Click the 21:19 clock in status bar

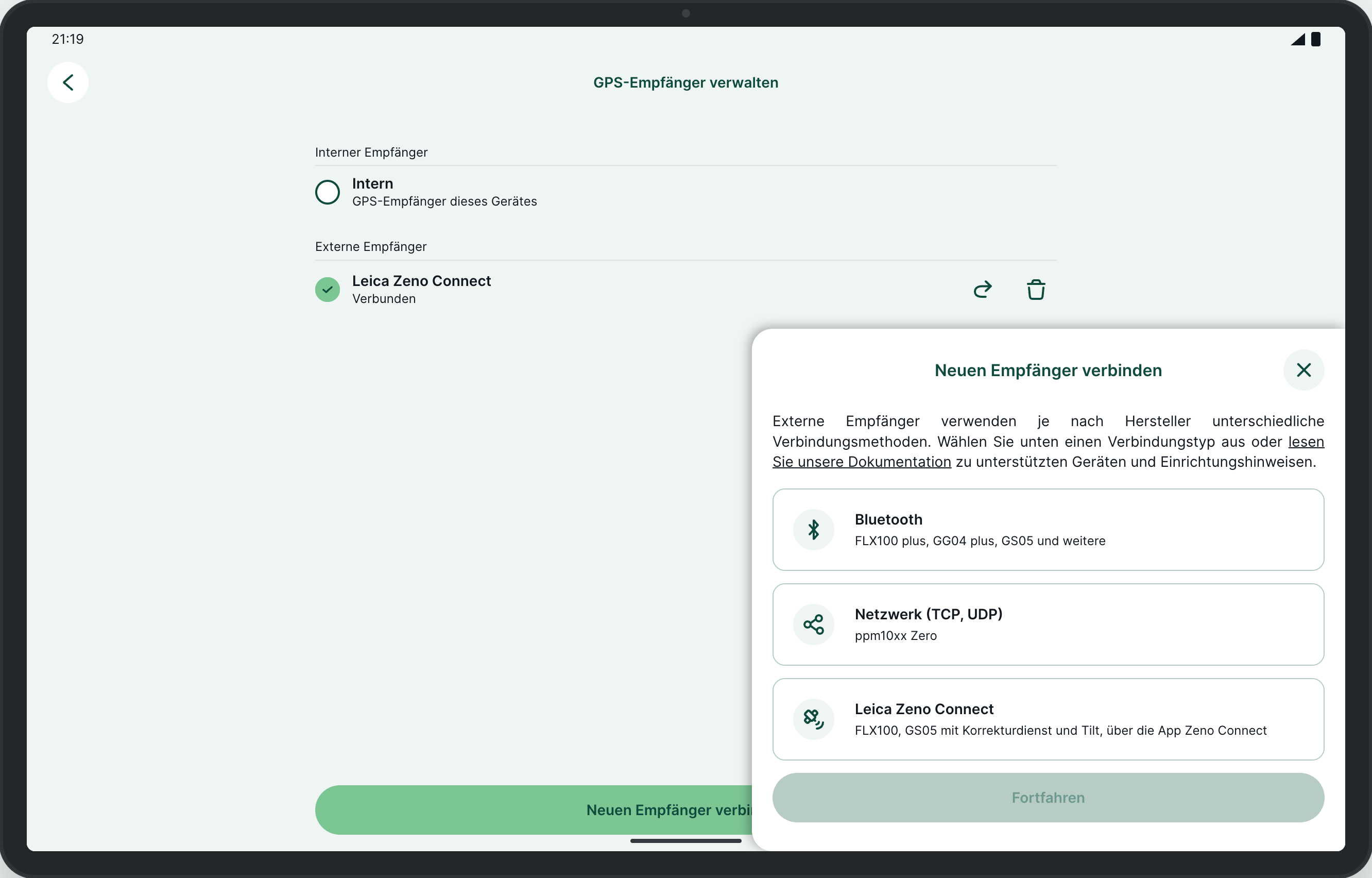[68, 39]
